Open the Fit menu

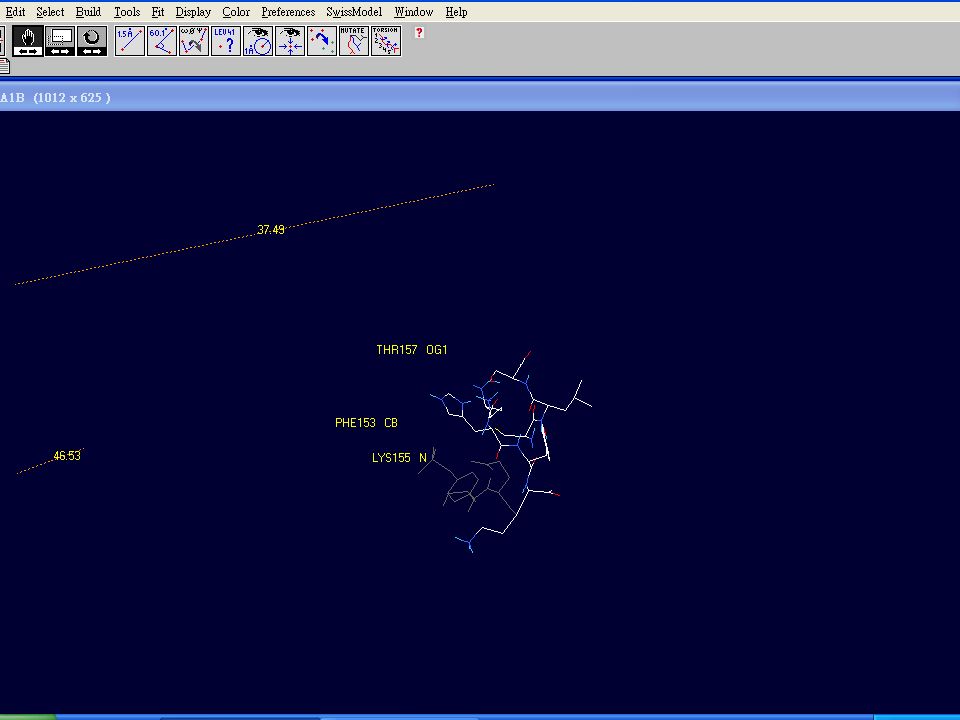tap(157, 12)
